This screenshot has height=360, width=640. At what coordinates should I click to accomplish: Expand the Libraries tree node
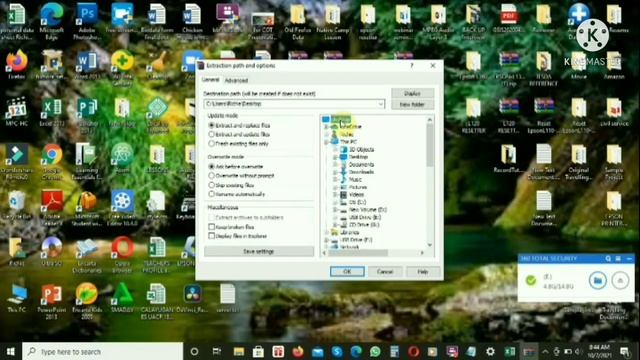pos(326,232)
